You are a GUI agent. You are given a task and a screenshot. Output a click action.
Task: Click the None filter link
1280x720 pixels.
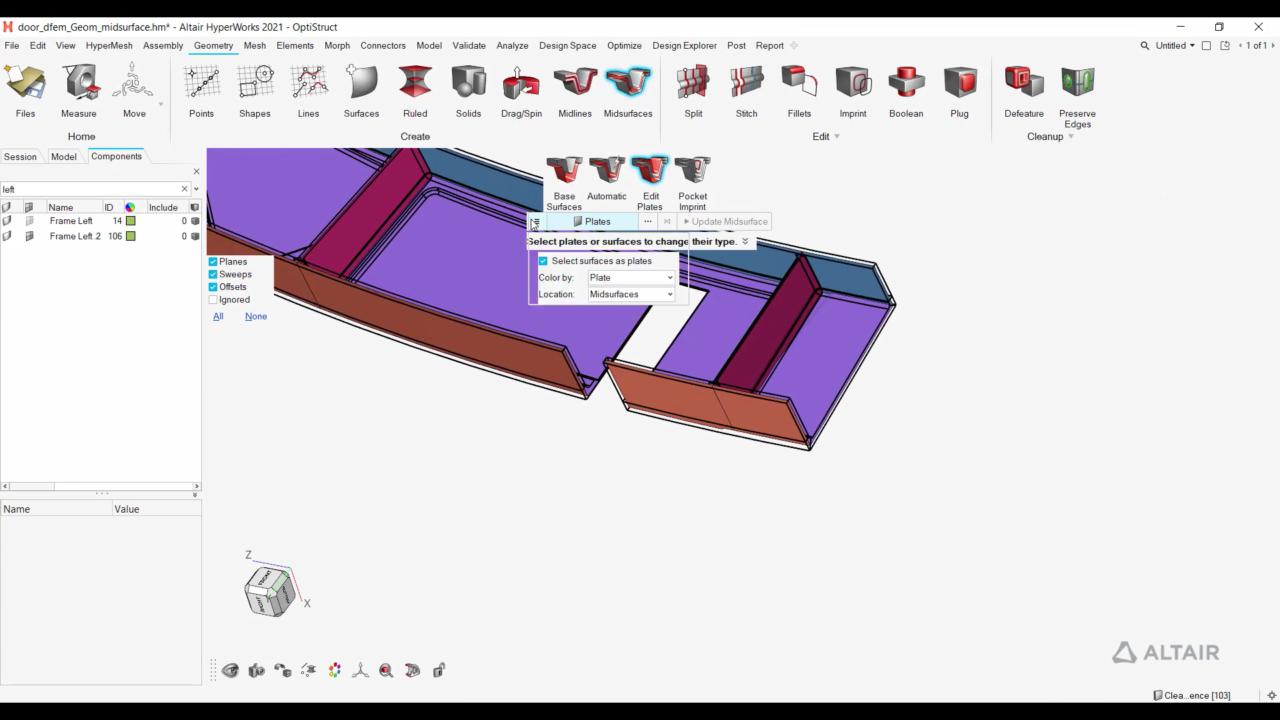[256, 316]
